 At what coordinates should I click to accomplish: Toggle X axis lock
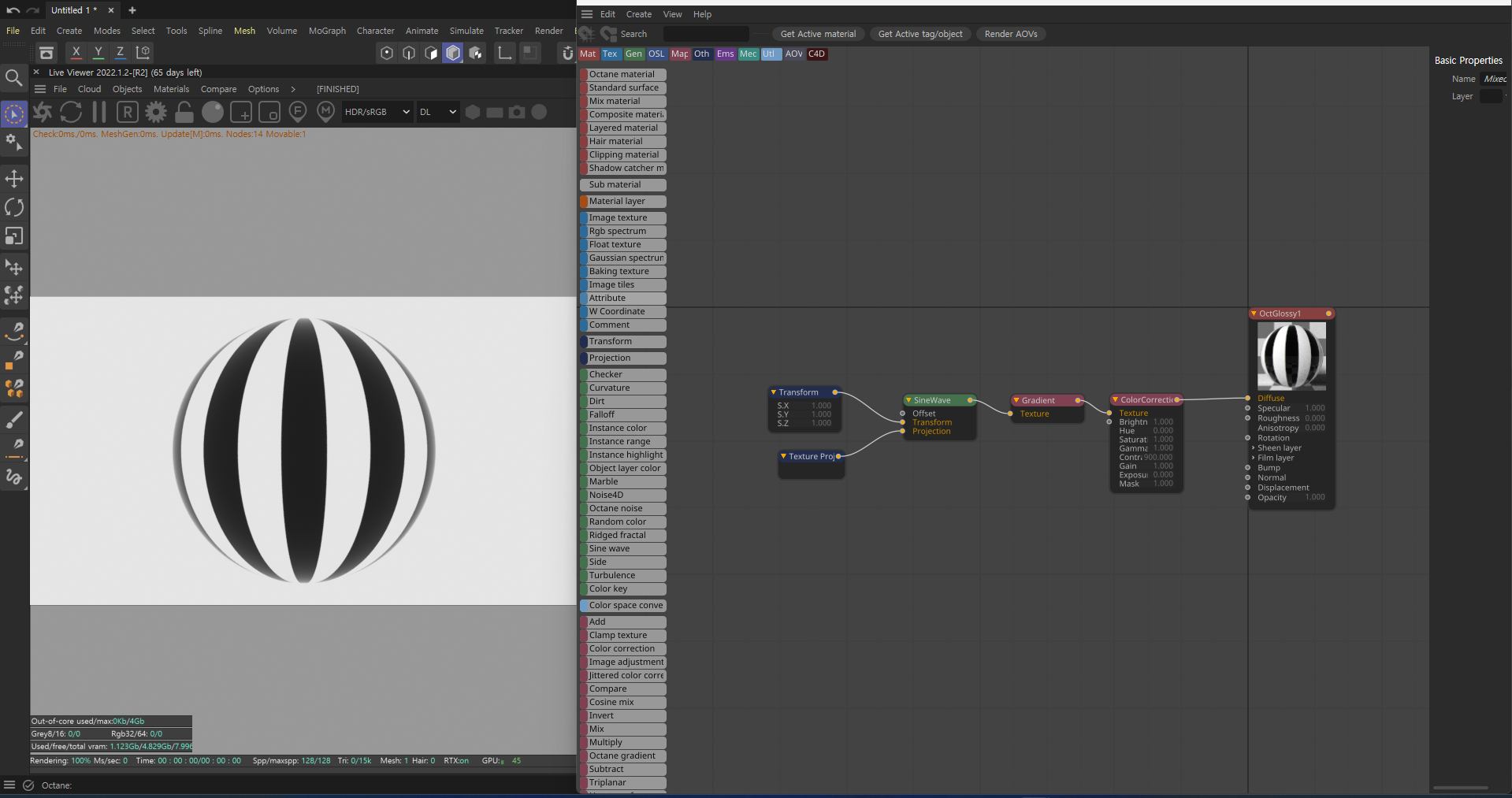pos(76,52)
